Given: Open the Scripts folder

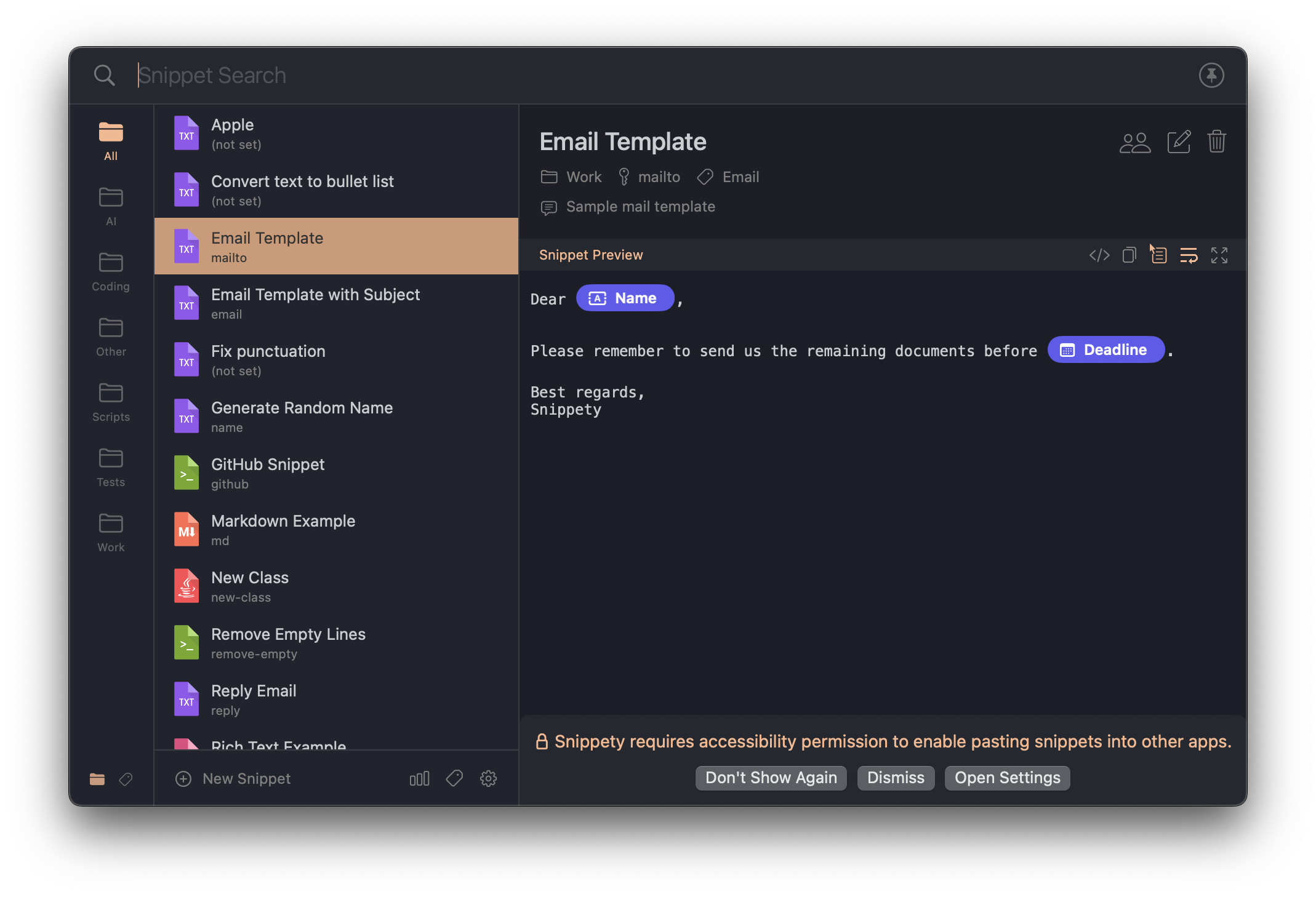Looking at the screenshot, I should (111, 402).
